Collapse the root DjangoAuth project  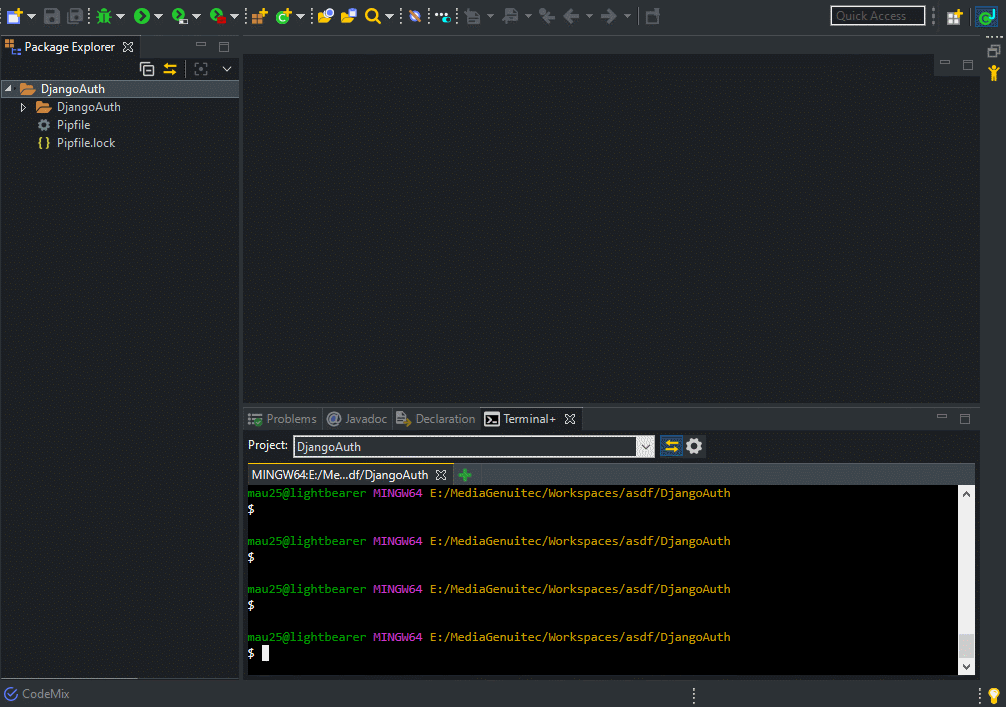[x=9, y=89]
